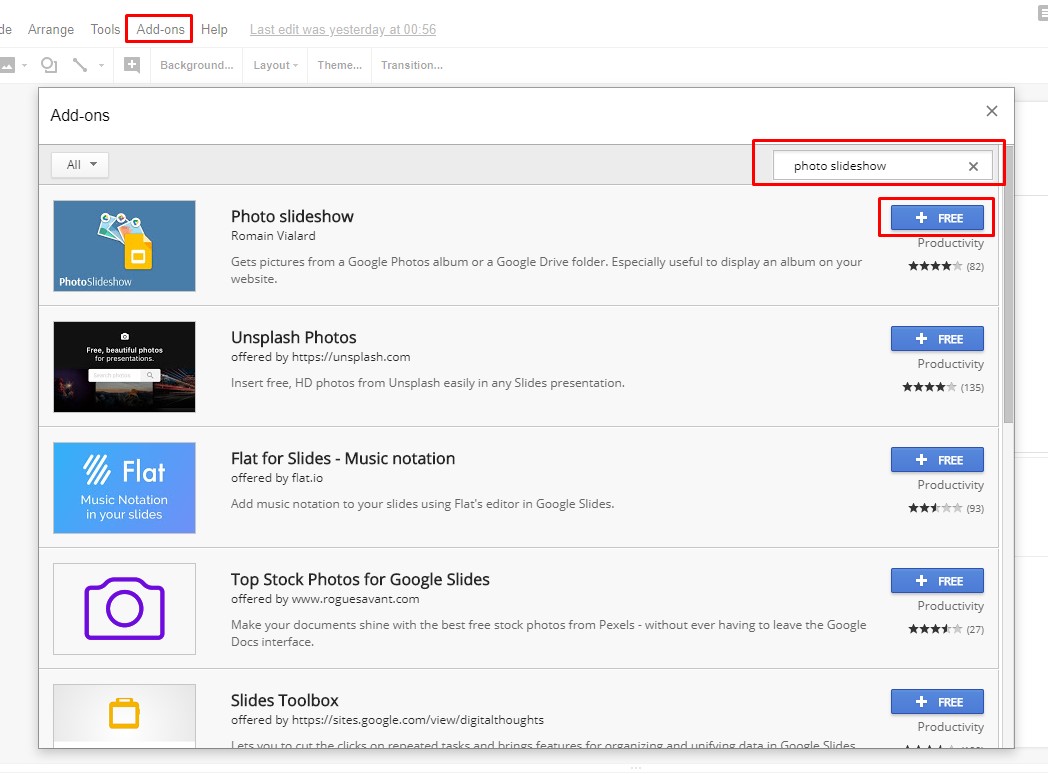
Task: Click the Theme... toolbar button
Action: tap(340, 65)
